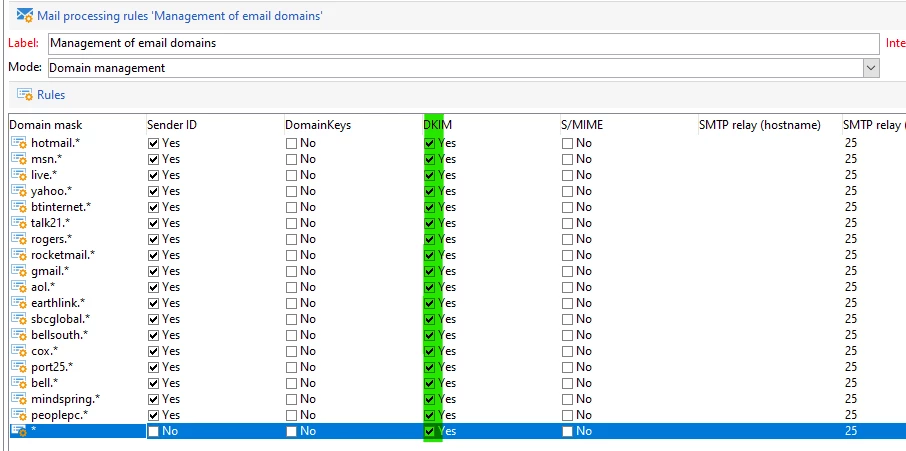Click the Domain mask column header
Screen dimensions: 906x451
tap(46, 125)
